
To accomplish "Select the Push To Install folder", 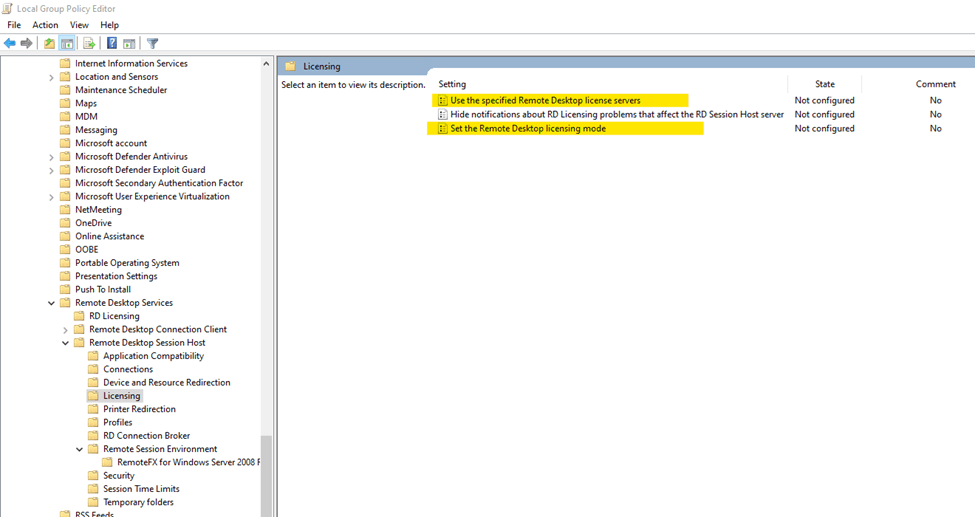I will (x=103, y=289).
